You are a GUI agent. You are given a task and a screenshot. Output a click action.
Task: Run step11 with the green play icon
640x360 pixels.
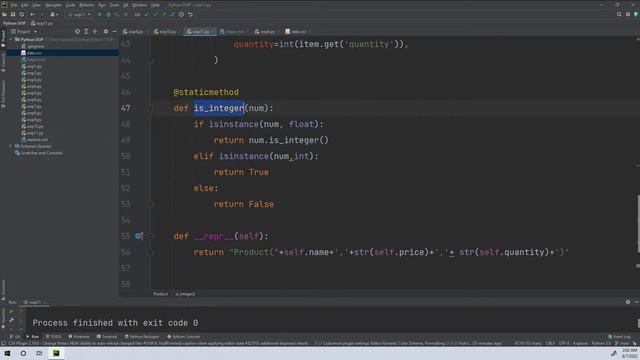(x=99, y=14)
